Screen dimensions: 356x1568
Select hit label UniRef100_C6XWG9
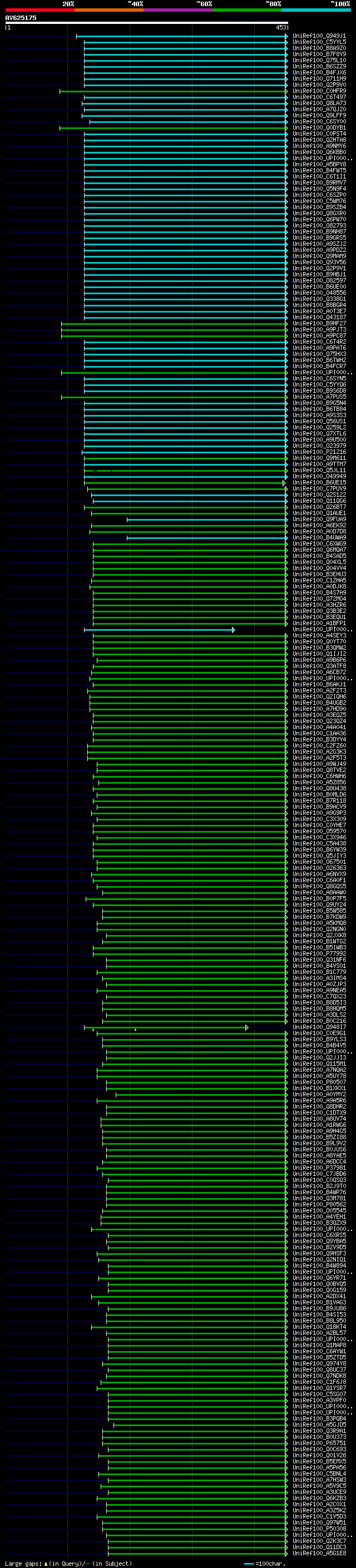click(319, 544)
